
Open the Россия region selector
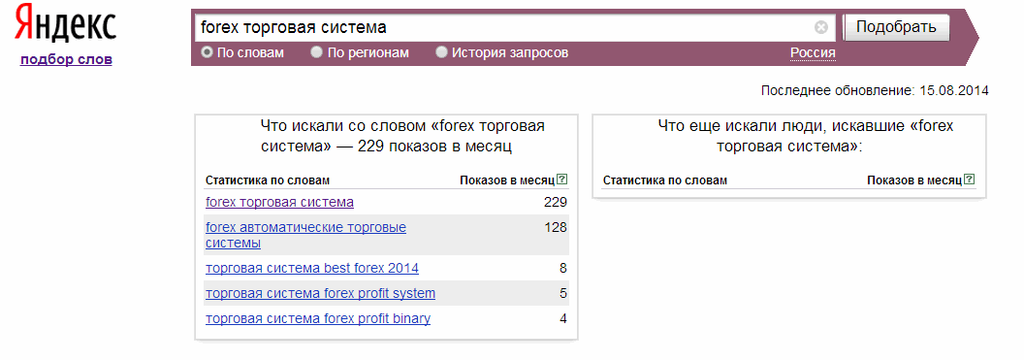click(812, 53)
